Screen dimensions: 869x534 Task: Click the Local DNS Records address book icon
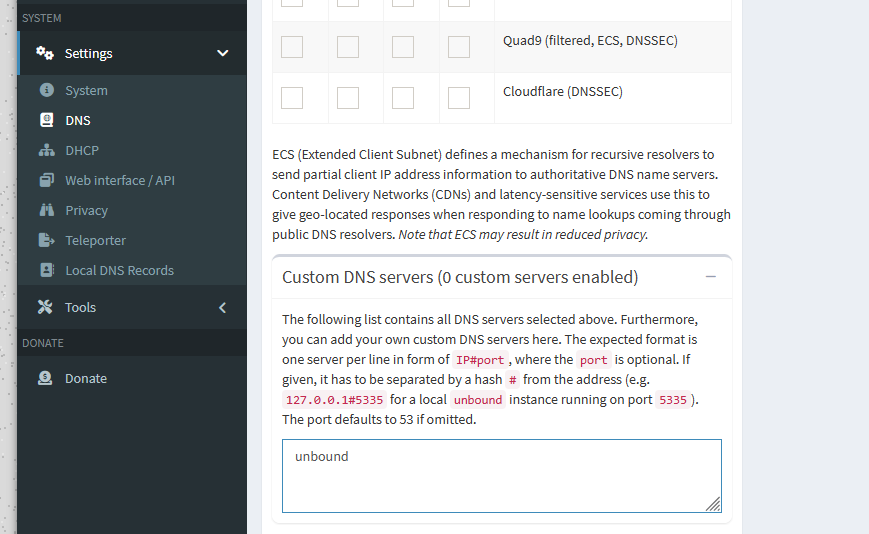pyautogui.click(x=46, y=270)
